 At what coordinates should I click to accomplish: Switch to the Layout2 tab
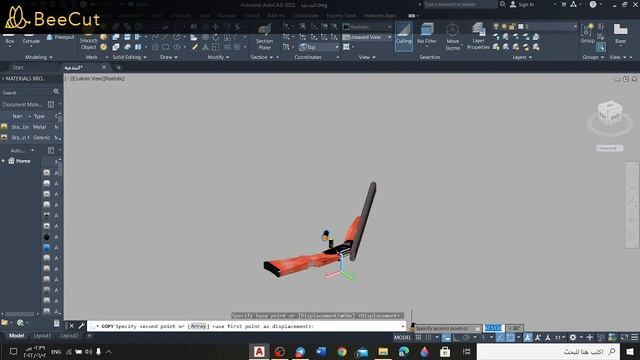click(x=69, y=336)
